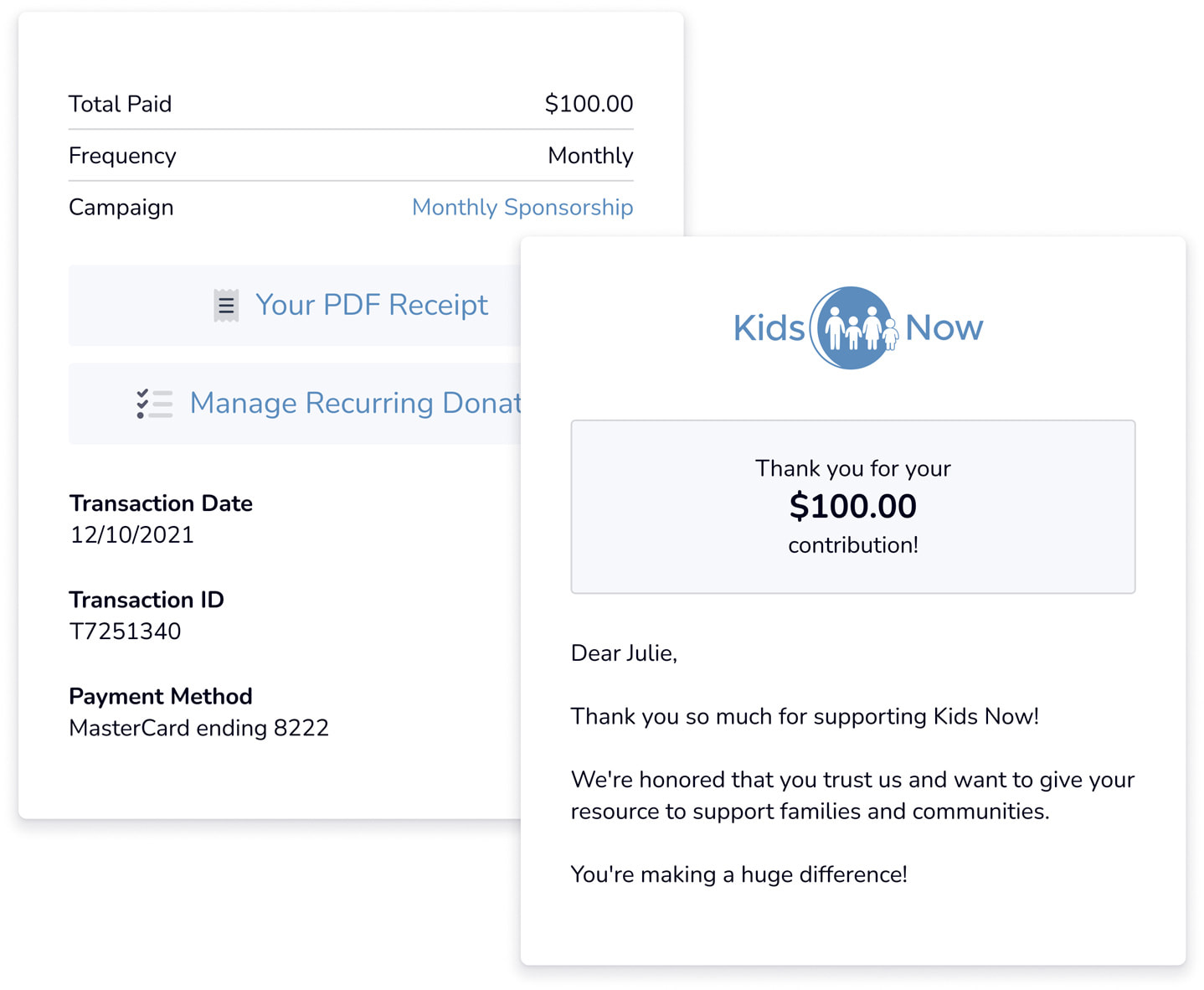1204x990 pixels.
Task: Click the Campaign row label
Action: (x=121, y=208)
